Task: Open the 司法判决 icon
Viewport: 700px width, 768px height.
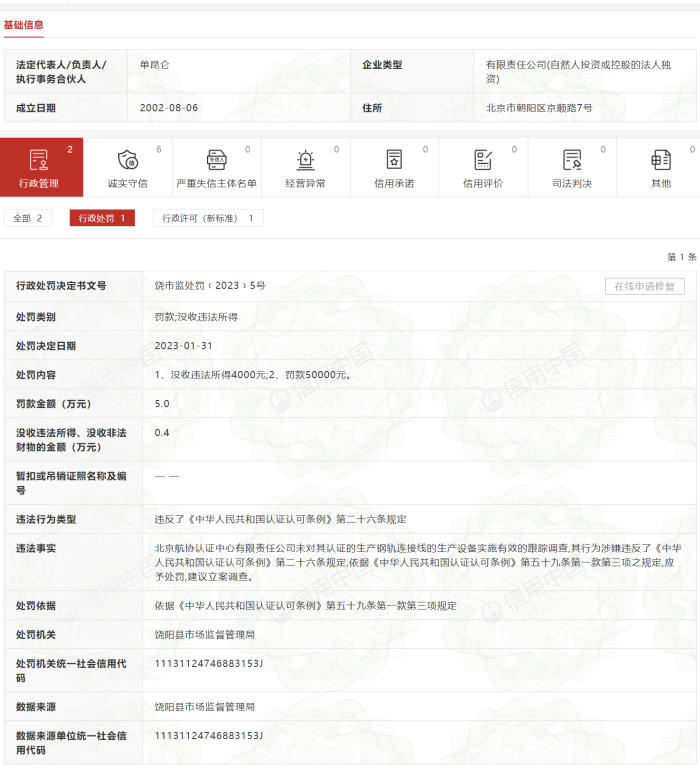Action: [572, 160]
